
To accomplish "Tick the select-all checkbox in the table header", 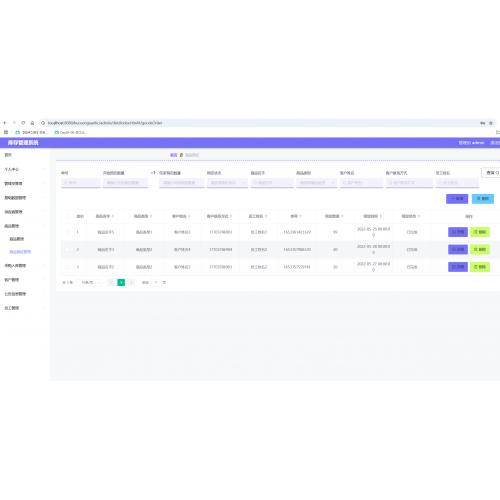I will click(x=68, y=216).
